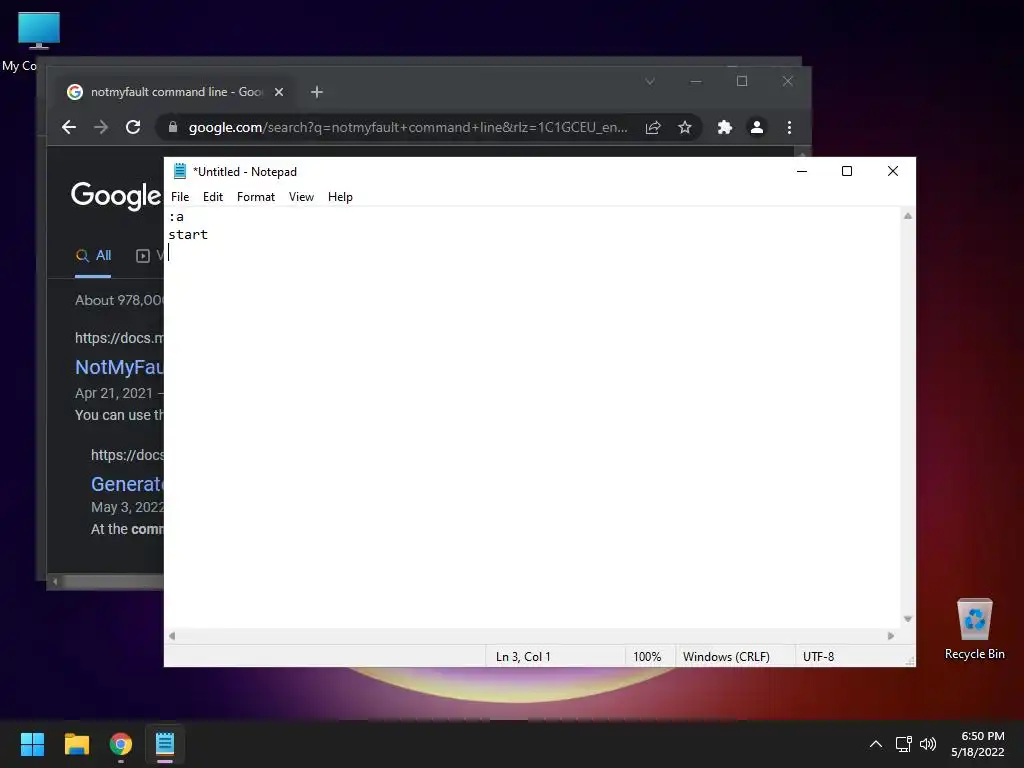Show hidden system tray icons
The height and width of the screenshot is (768, 1024).
pyautogui.click(x=876, y=744)
